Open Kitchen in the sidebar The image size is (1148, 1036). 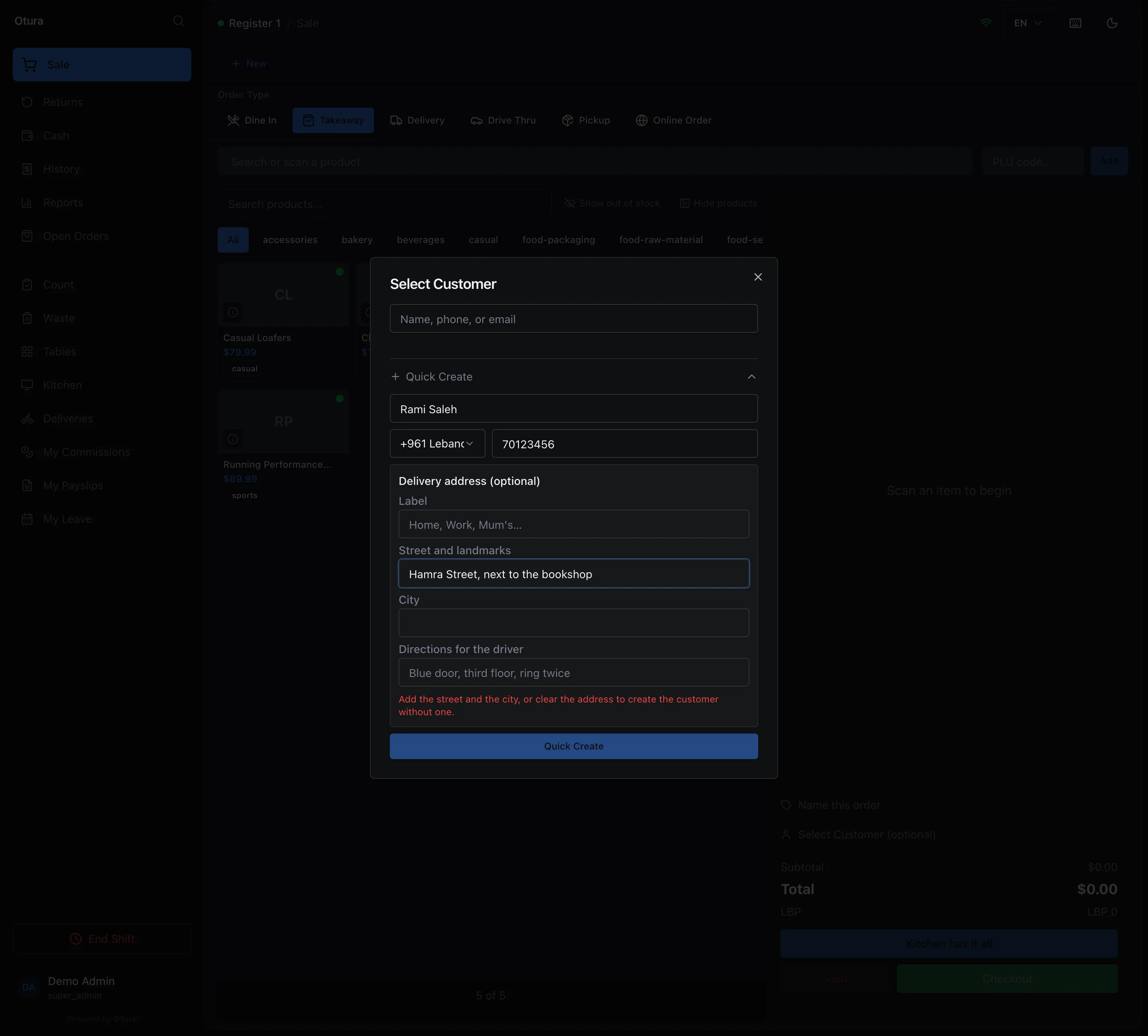[x=102, y=385]
